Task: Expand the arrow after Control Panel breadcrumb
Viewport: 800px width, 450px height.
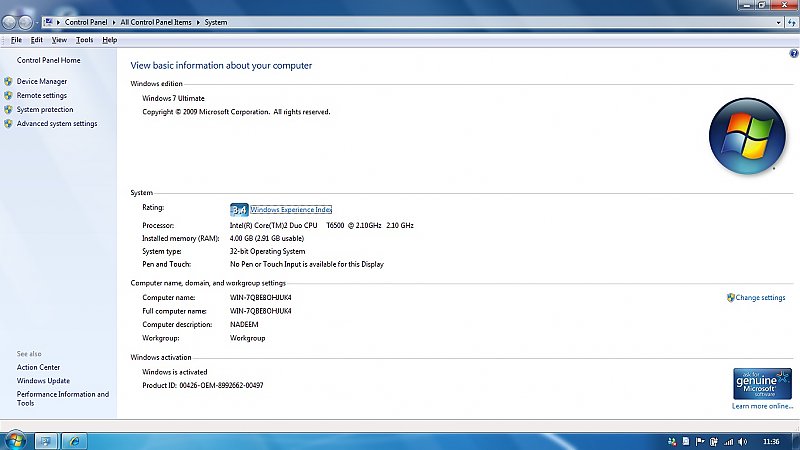Action: [x=114, y=22]
